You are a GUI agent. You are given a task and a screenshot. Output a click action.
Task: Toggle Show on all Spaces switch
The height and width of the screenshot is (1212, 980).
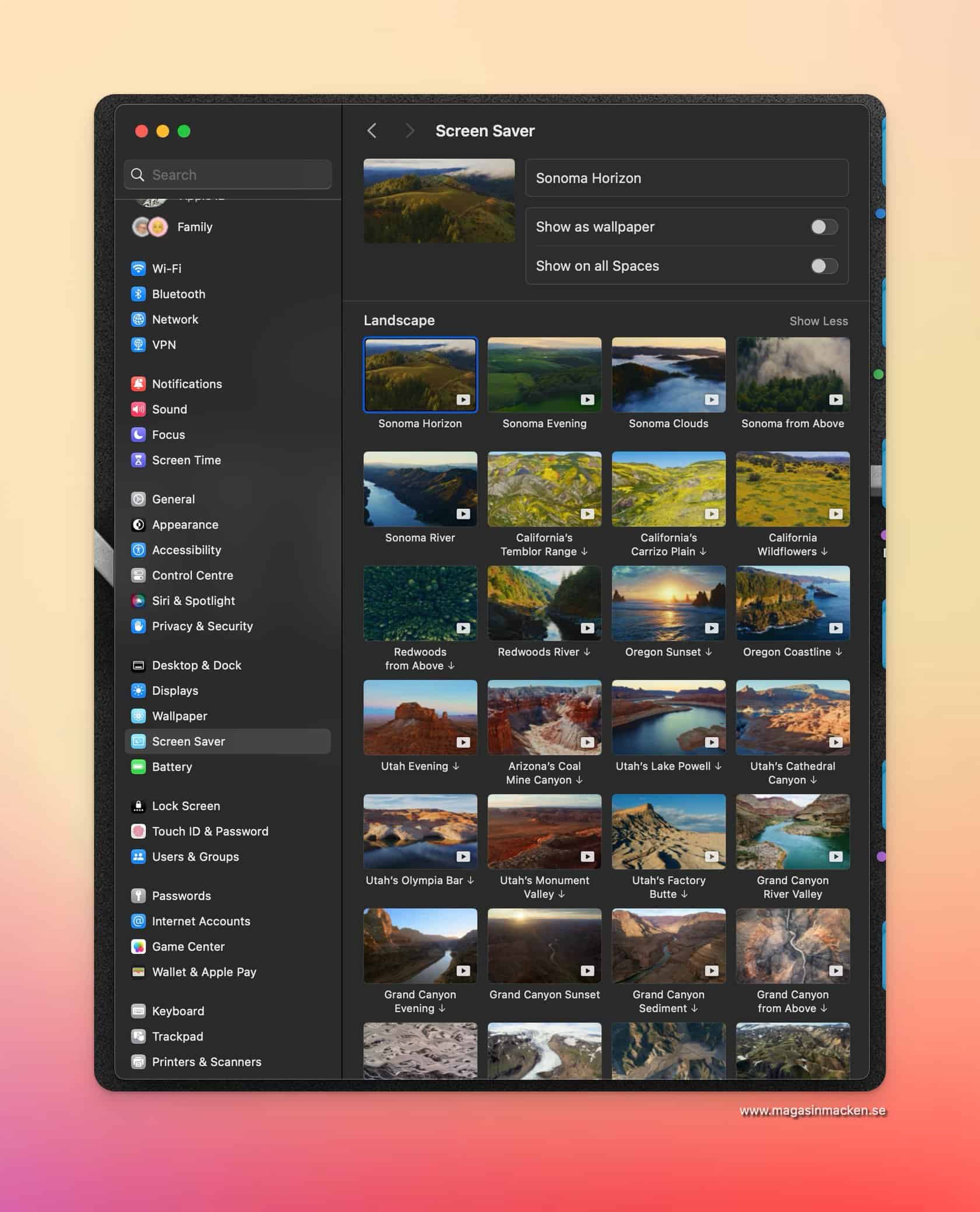click(824, 266)
